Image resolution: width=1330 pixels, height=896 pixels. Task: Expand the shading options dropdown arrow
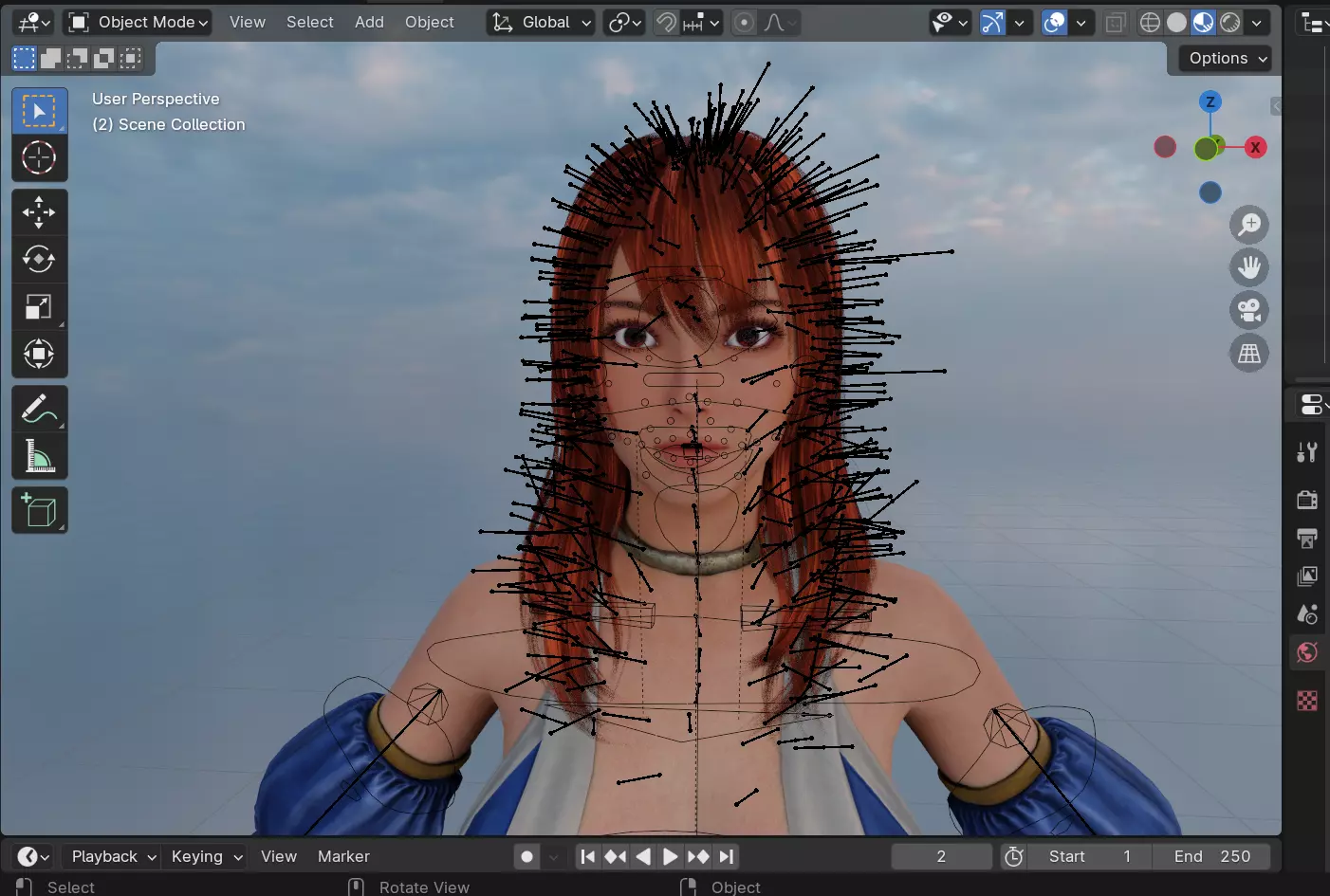click(1257, 22)
